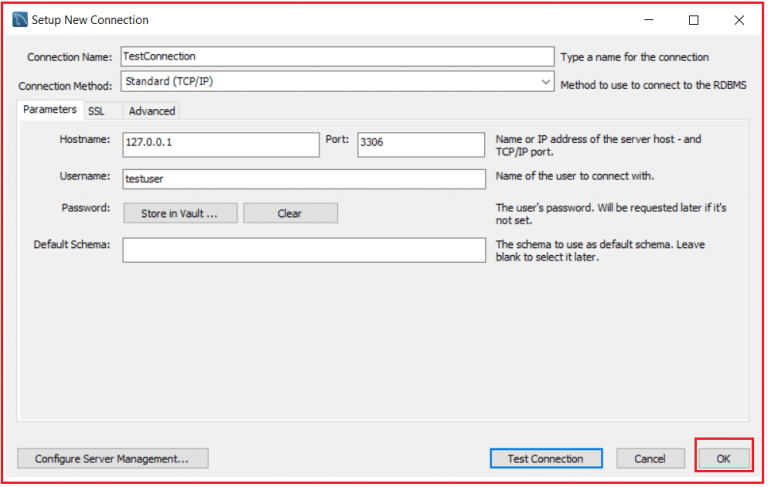The width and height of the screenshot is (768, 487).
Task: Click the Connection Name field containing TestConnection
Action: tap(336, 57)
